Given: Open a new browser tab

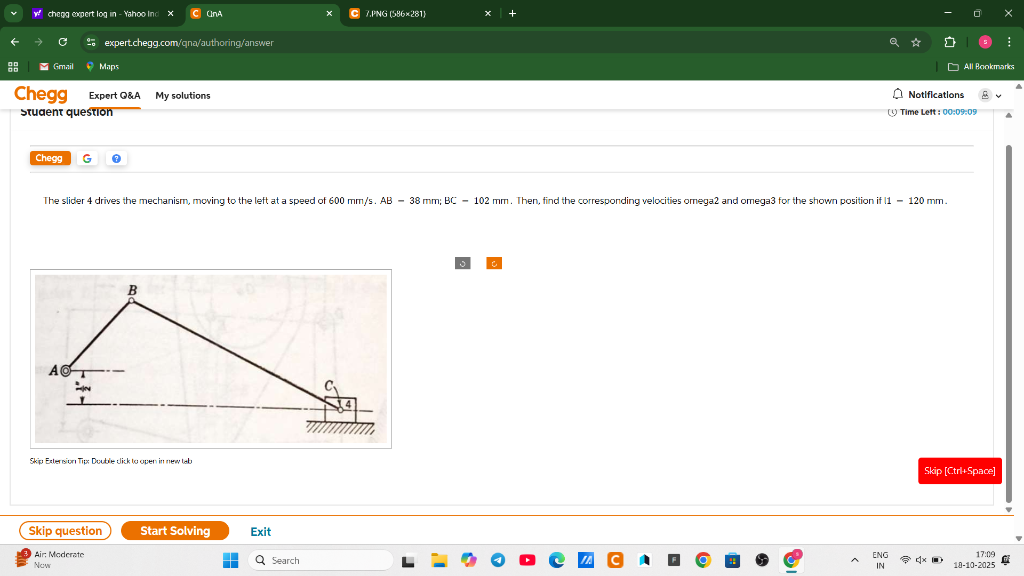Looking at the screenshot, I should [x=513, y=13].
